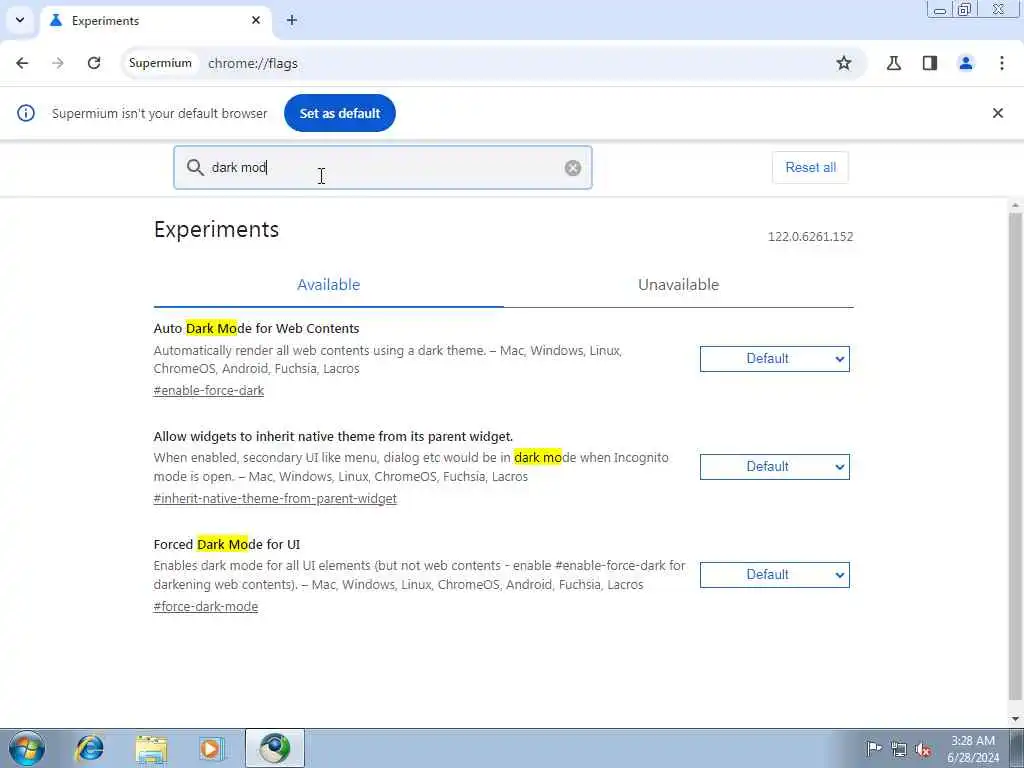
Task: Open the Forced Dark Mode for UI dropdown
Action: (775, 575)
